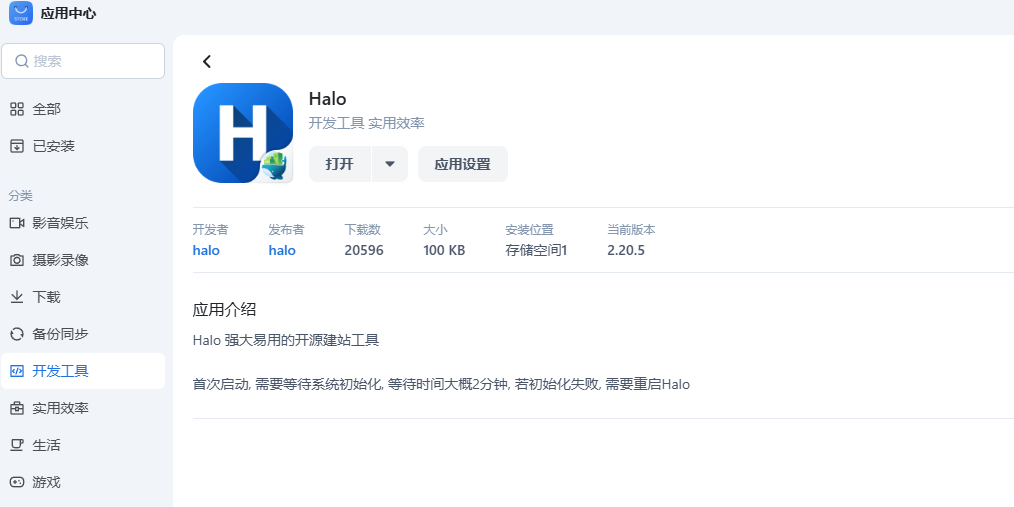Click the Halo app title text
This screenshot has height=507, width=1014.
click(328, 99)
